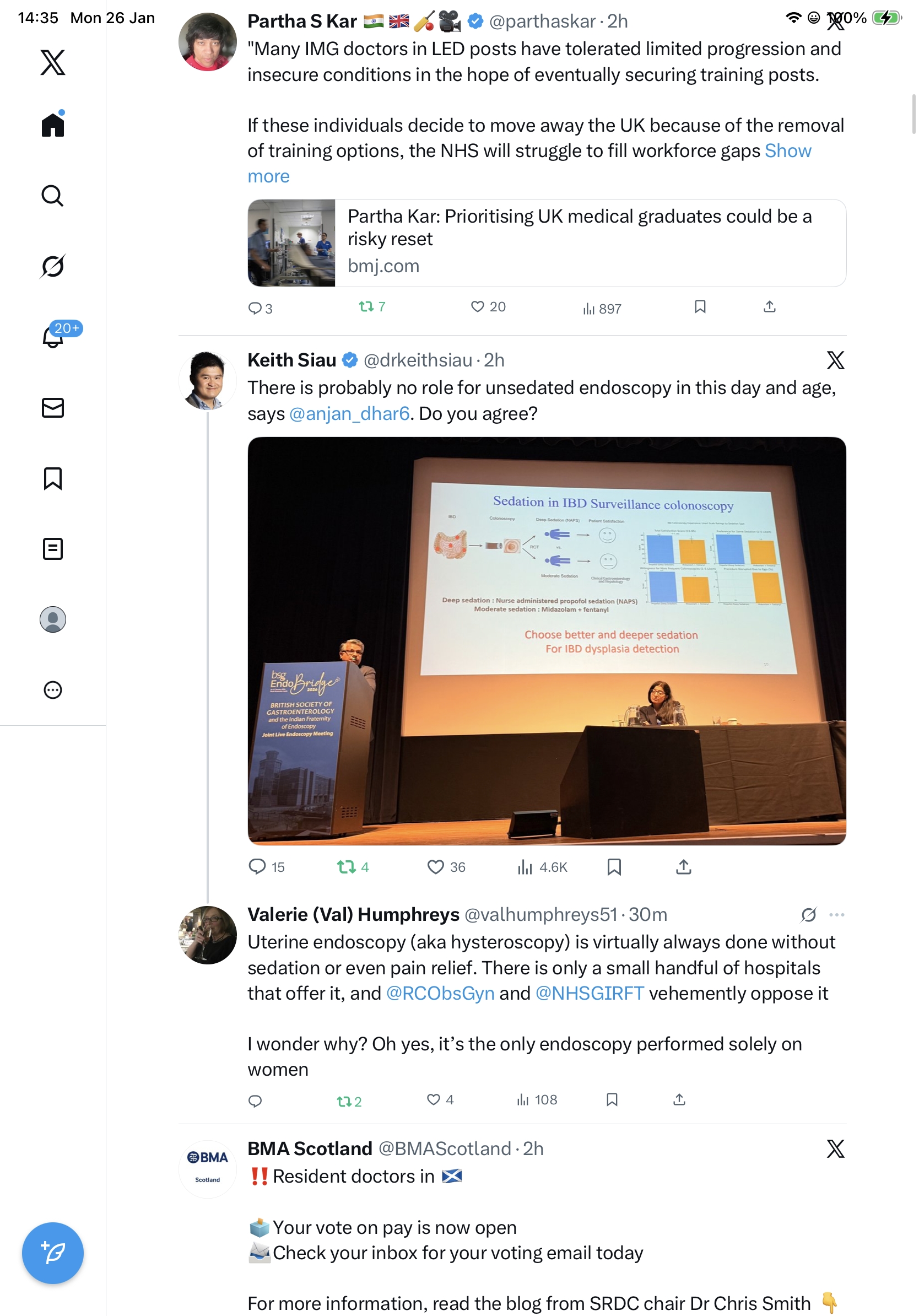Screen dimensions: 919x1316
Task: Tap the compose new post button
Action: click(53, 1253)
